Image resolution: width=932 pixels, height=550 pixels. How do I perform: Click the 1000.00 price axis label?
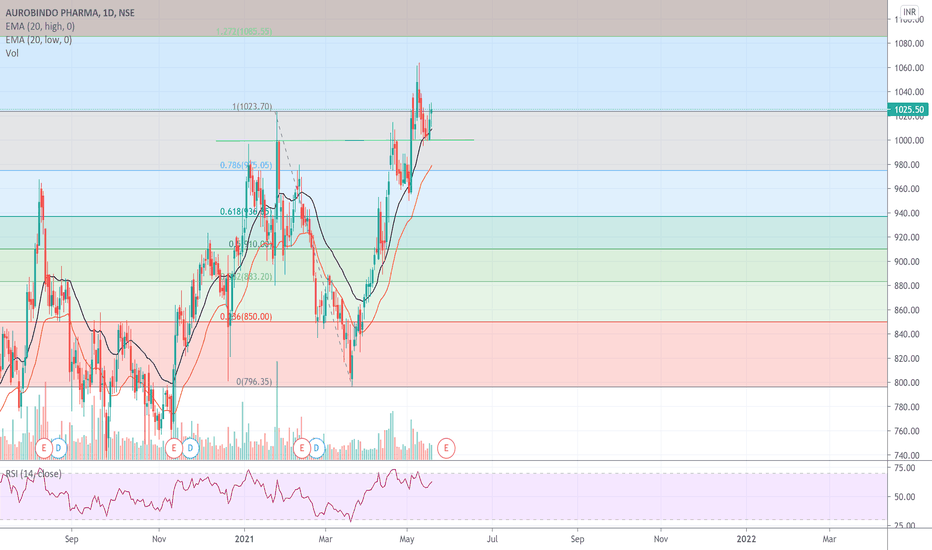pyautogui.click(x=909, y=140)
